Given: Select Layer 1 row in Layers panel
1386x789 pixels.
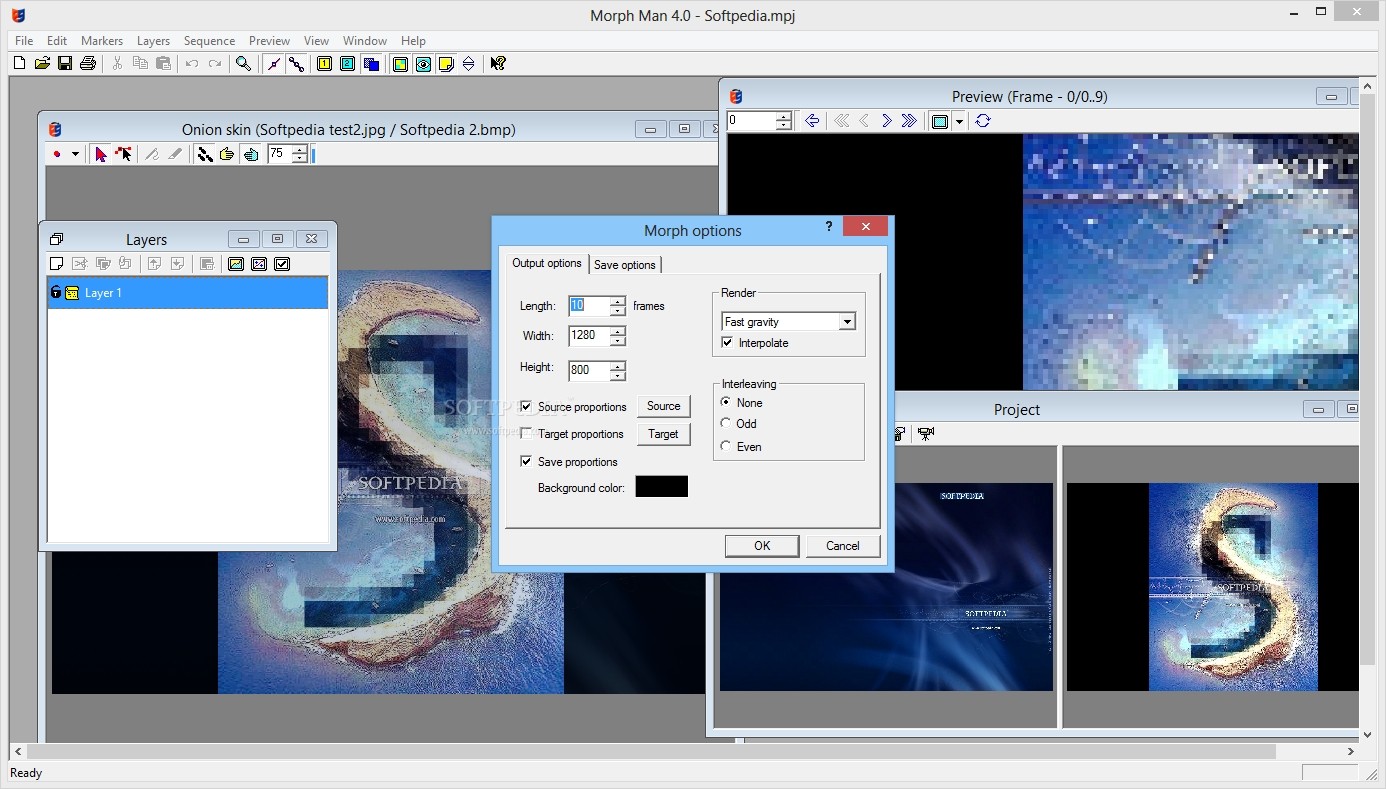Looking at the screenshot, I should (188, 293).
